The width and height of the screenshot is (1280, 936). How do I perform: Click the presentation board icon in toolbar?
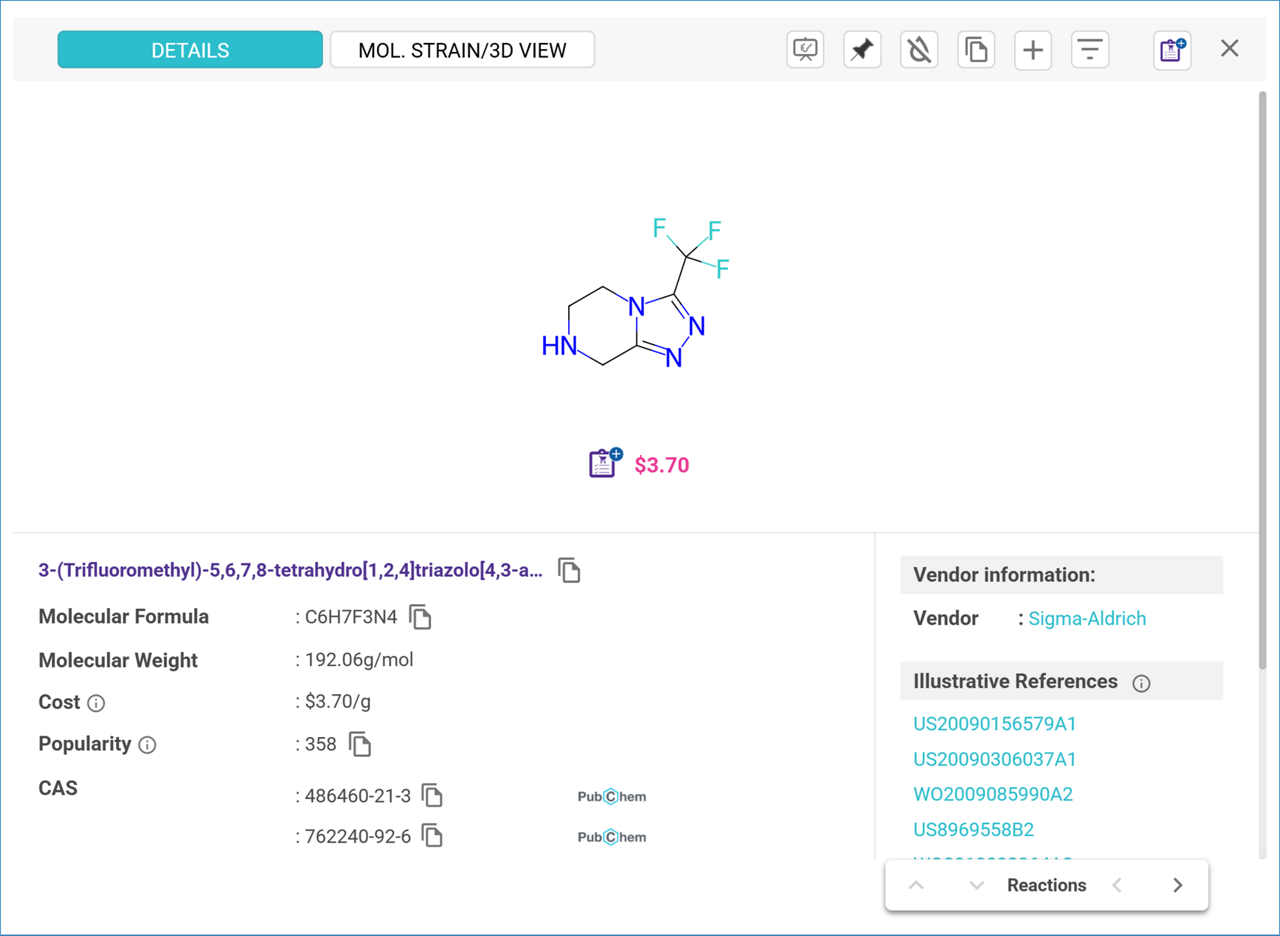[x=805, y=49]
